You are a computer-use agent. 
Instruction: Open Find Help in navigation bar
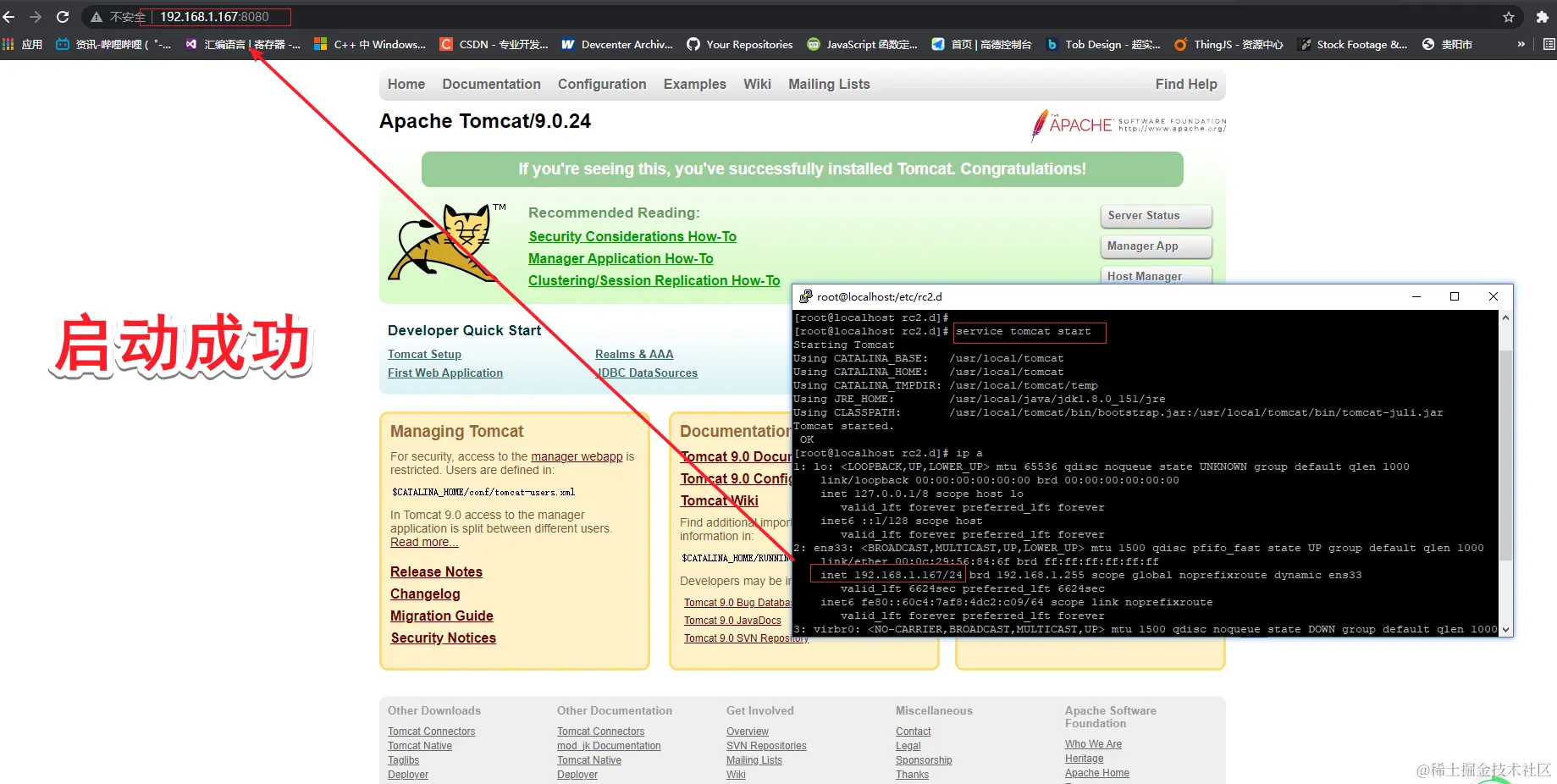pyautogui.click(x=1186, y=84)
